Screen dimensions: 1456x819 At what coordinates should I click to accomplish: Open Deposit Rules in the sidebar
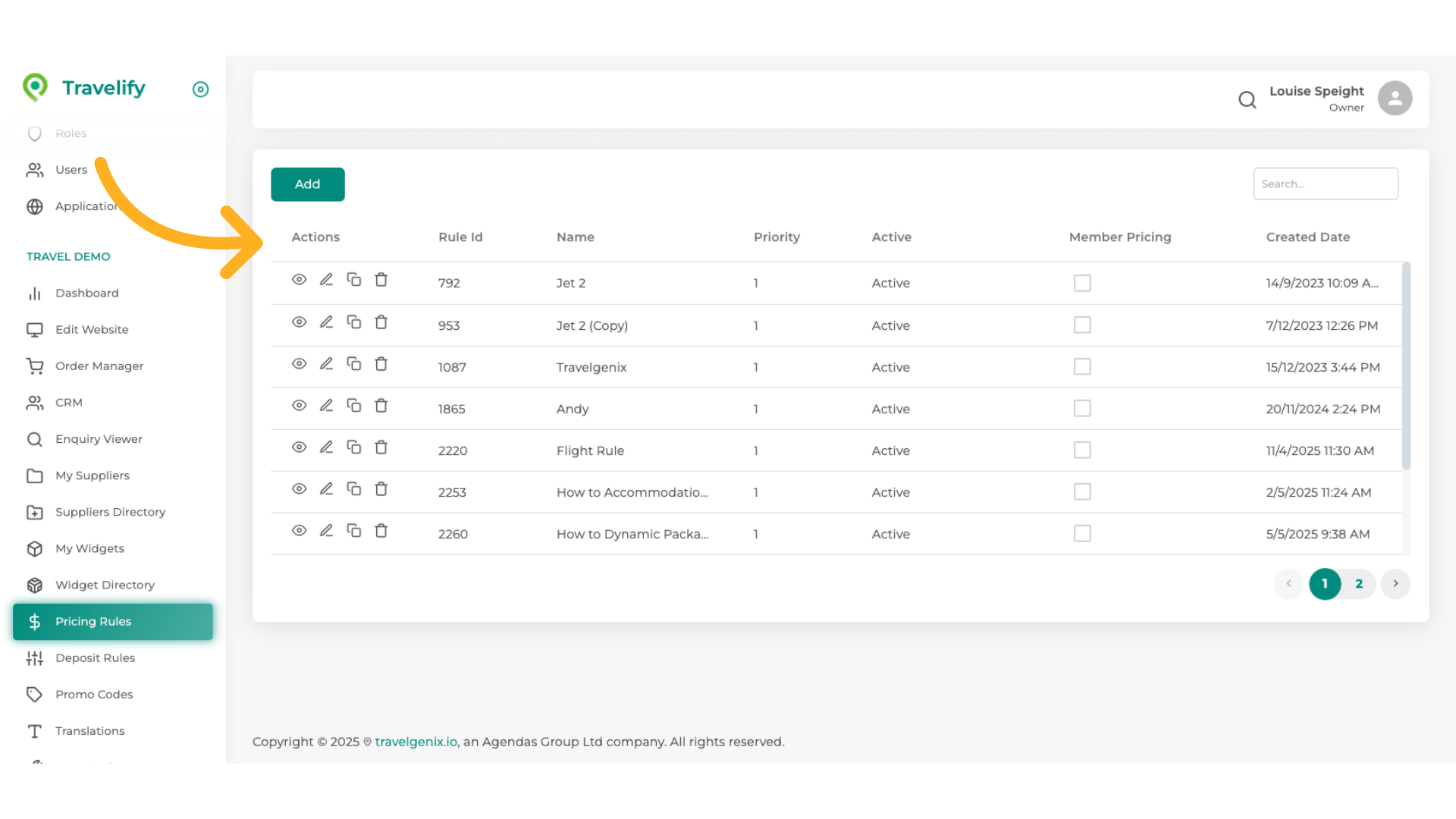[95, 658]
